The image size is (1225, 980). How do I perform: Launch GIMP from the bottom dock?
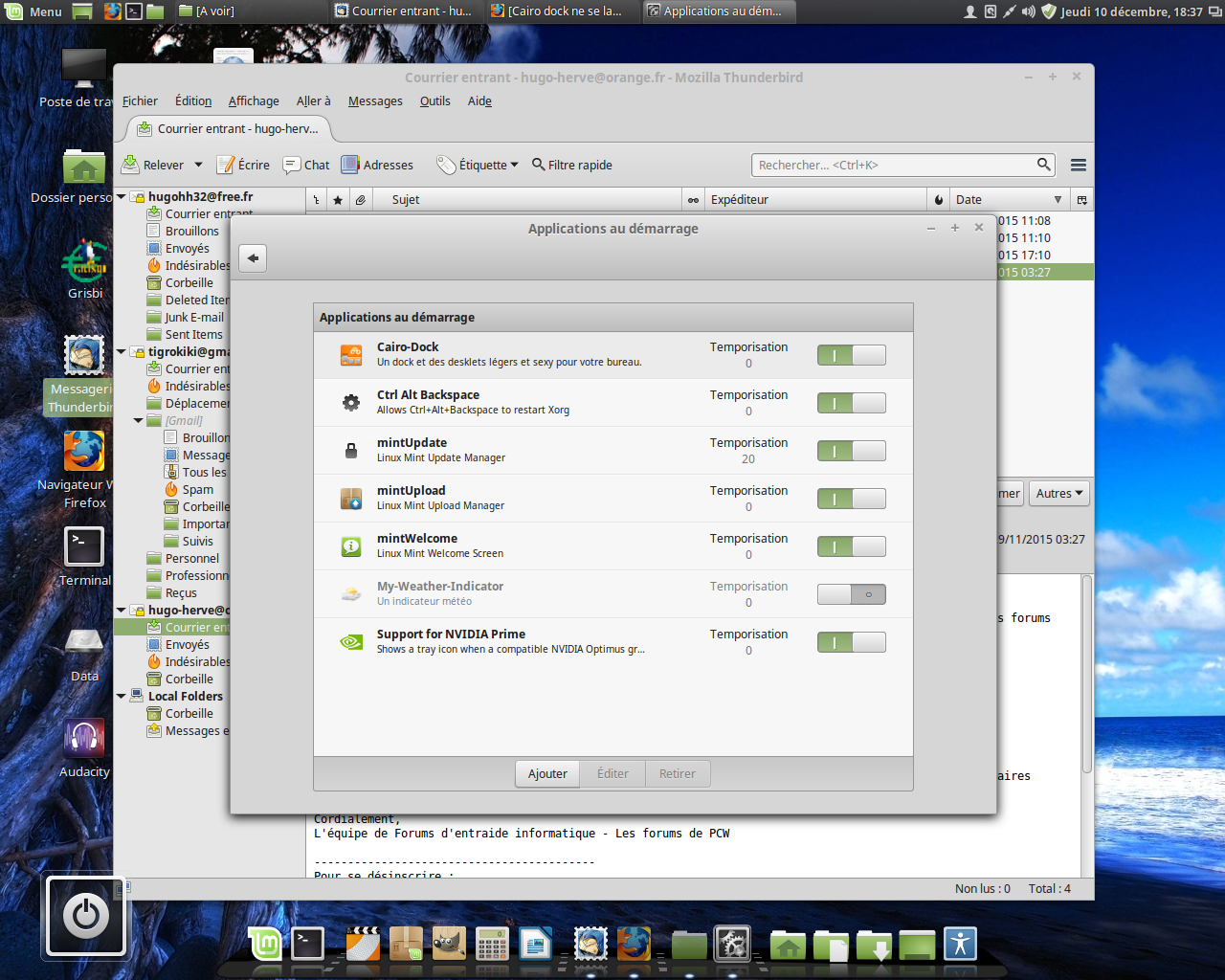coord(449,945)
